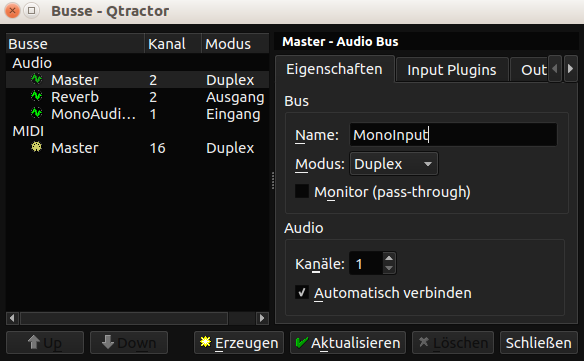The height and width of the screenshot is (361, 584).
Task: Close the dialog with Schließen
Action: pyautogui.click(x=539, y=342)
